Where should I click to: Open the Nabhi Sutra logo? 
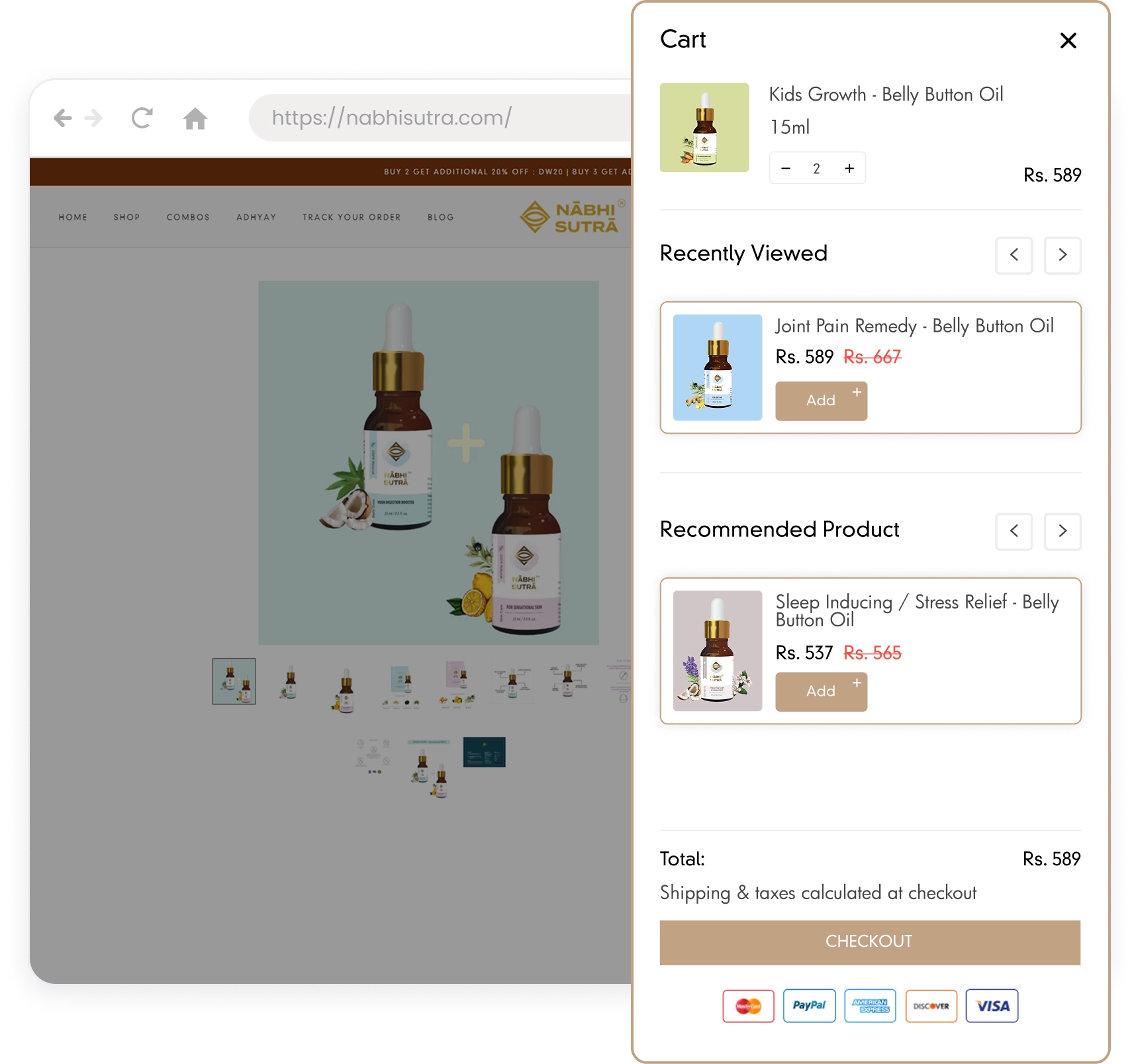point(571,217)
